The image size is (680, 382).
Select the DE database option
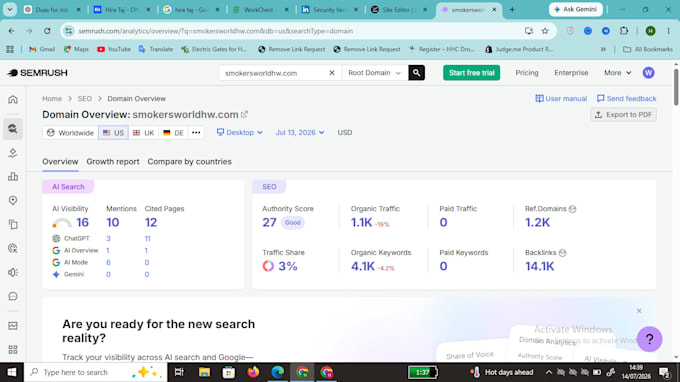(173, 133)
